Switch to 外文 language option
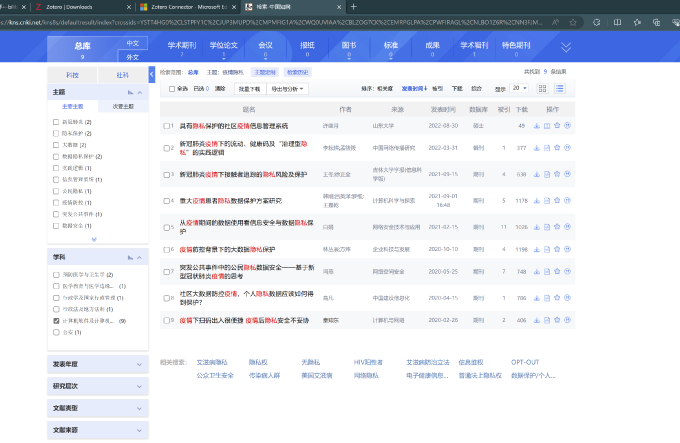This screenshot has width=680, height=443. 133,57
